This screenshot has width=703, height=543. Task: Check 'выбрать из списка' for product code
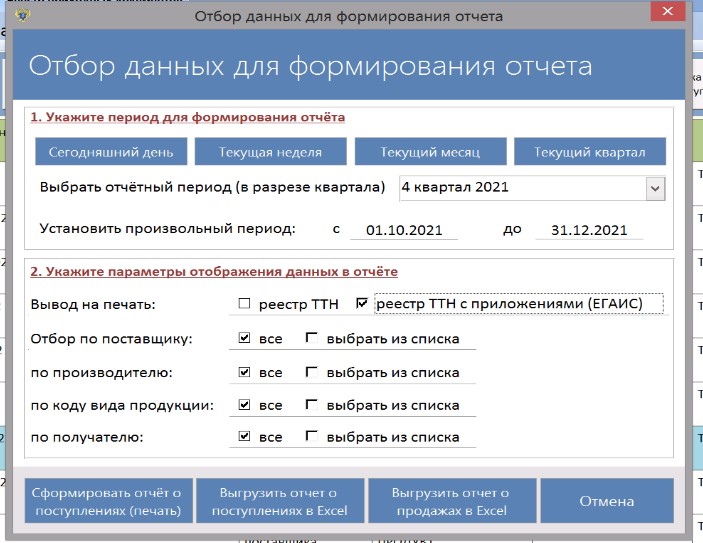click(x=312, y=405)
